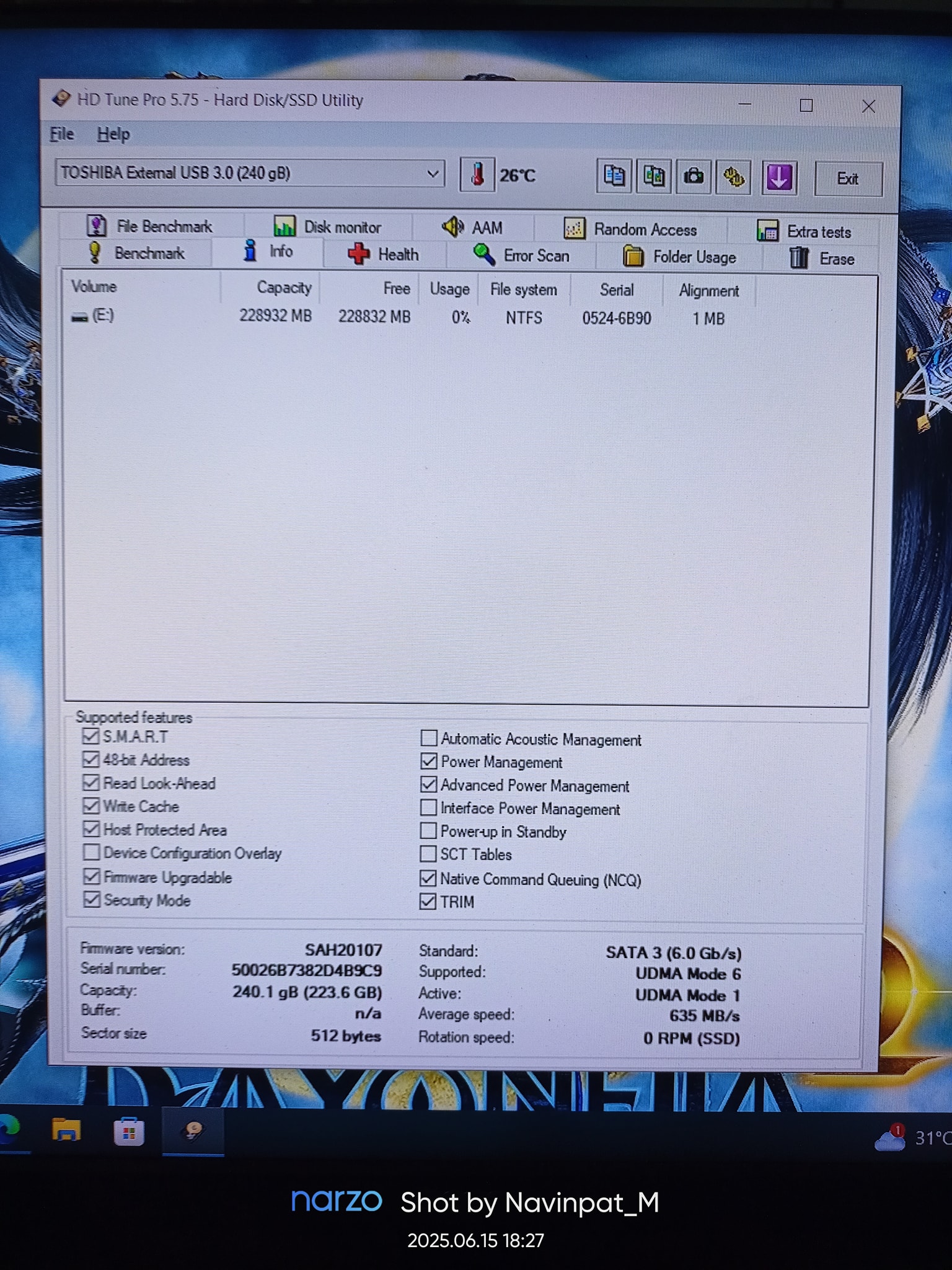Toggle the 48-bit Address checkbox
The height and width of the screenshot is (1270, 952).
point(90,760)
